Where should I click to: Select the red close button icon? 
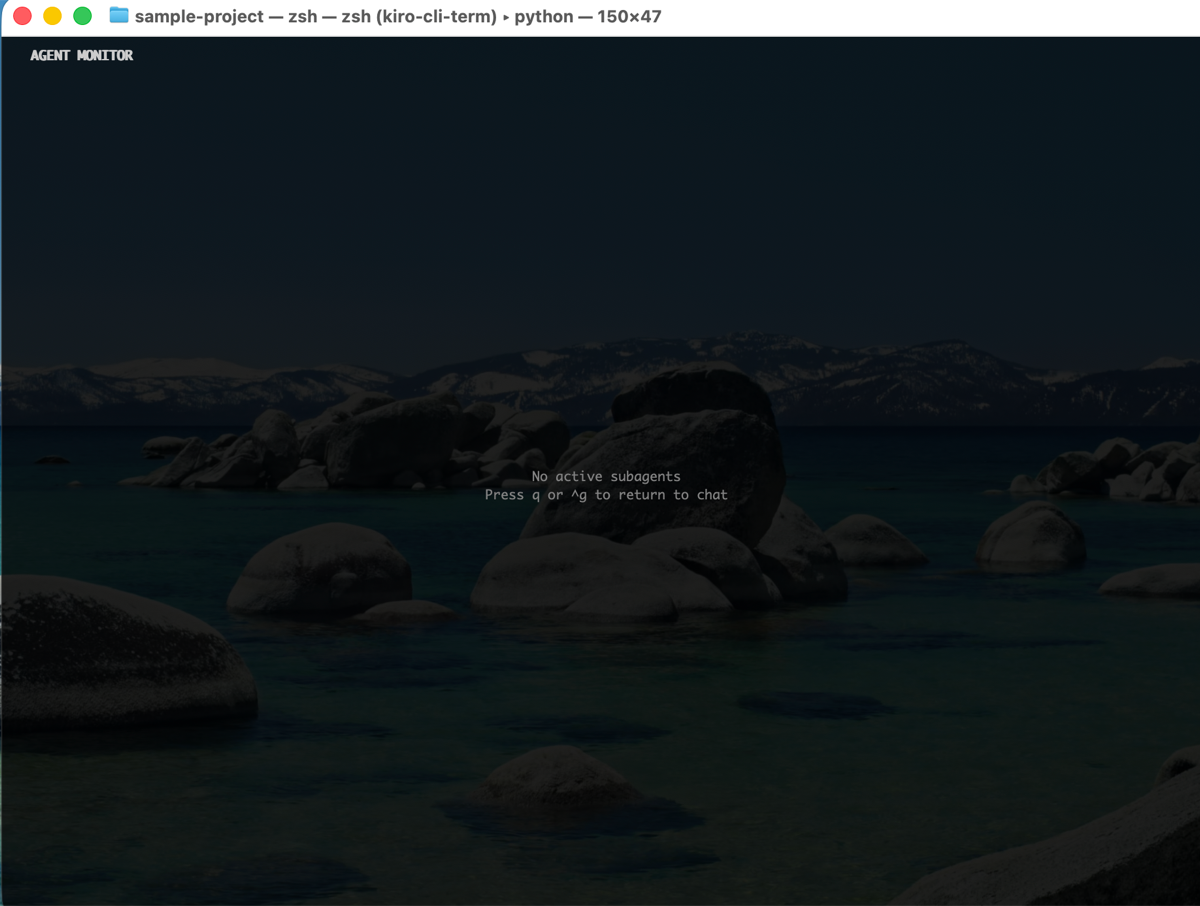tap(21, 16)
